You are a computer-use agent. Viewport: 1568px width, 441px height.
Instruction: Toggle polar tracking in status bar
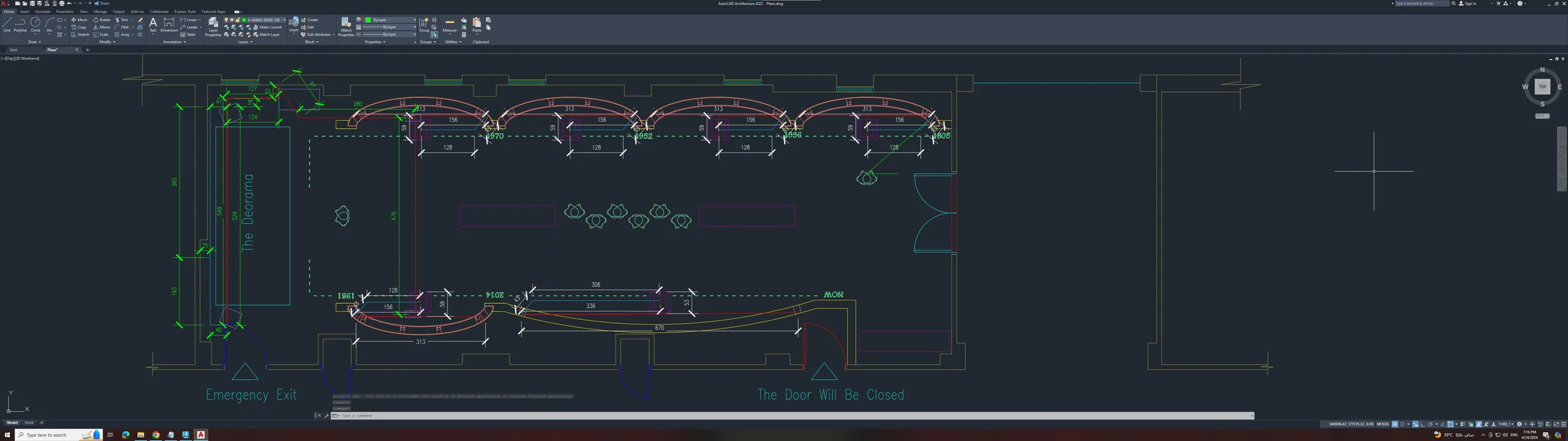[x=1430, y=424]
